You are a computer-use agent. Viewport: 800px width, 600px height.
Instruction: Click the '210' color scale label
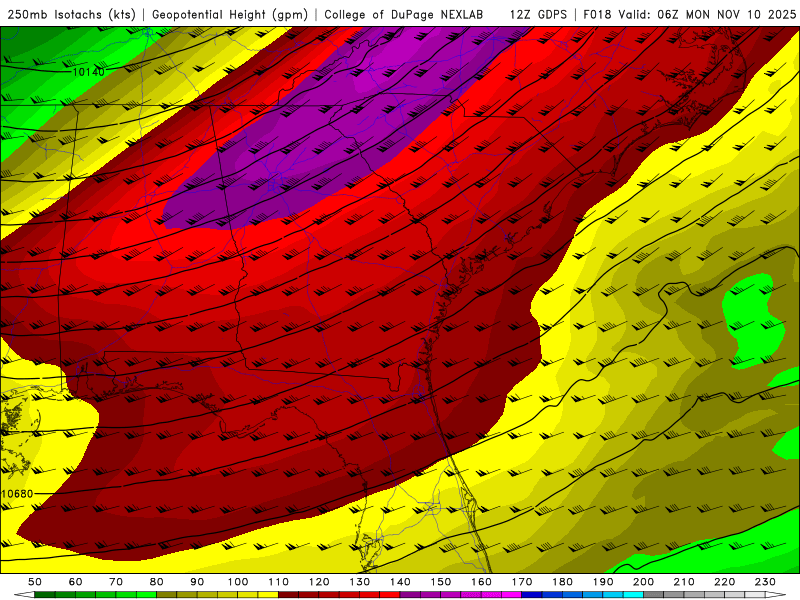coord(684,582)
